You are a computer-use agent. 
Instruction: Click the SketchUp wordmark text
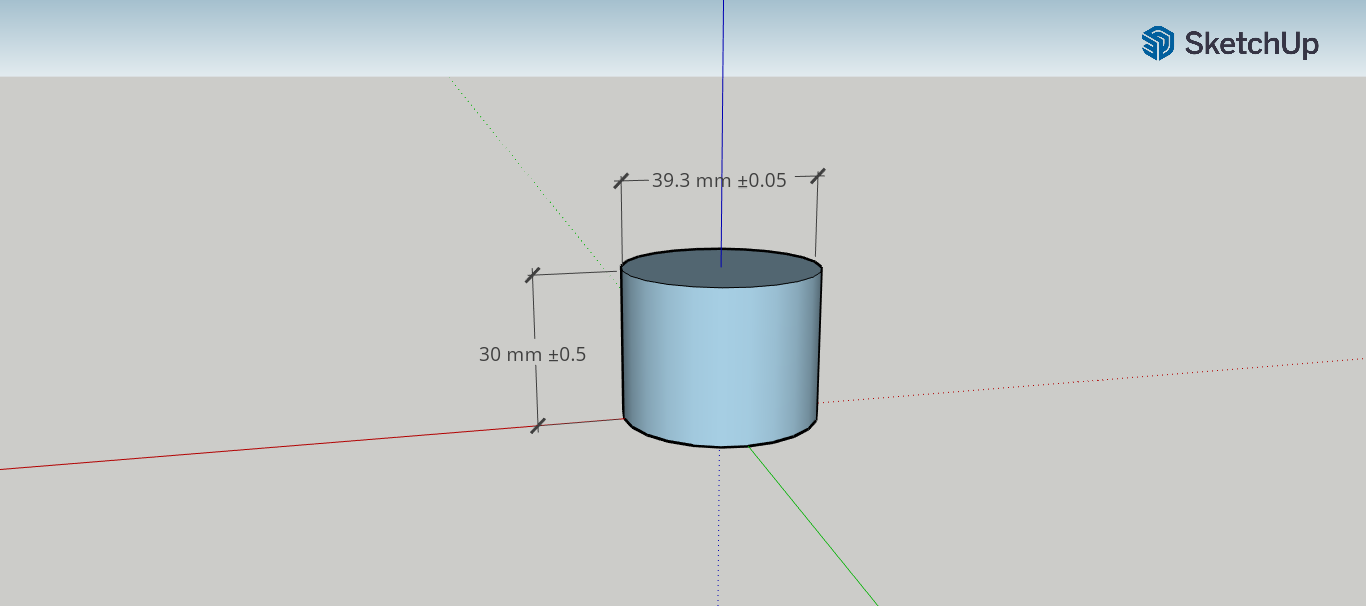pyautogui.click(x=1251, y=44)
